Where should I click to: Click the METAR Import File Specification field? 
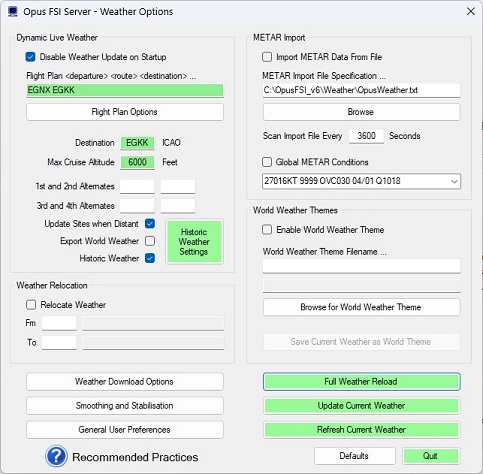[362, 90]
